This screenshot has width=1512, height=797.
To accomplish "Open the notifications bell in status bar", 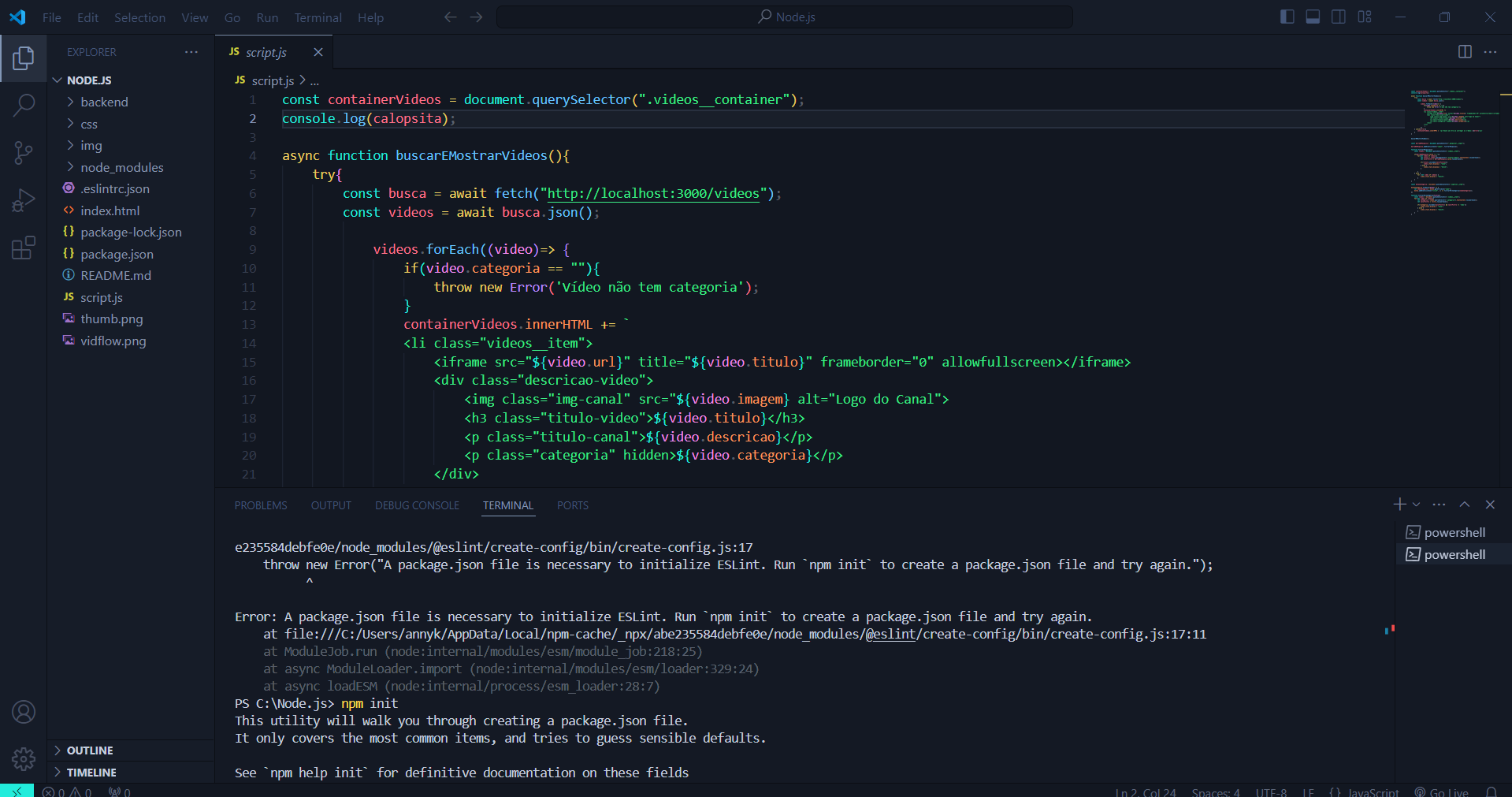I will [x=1492, y=791].
